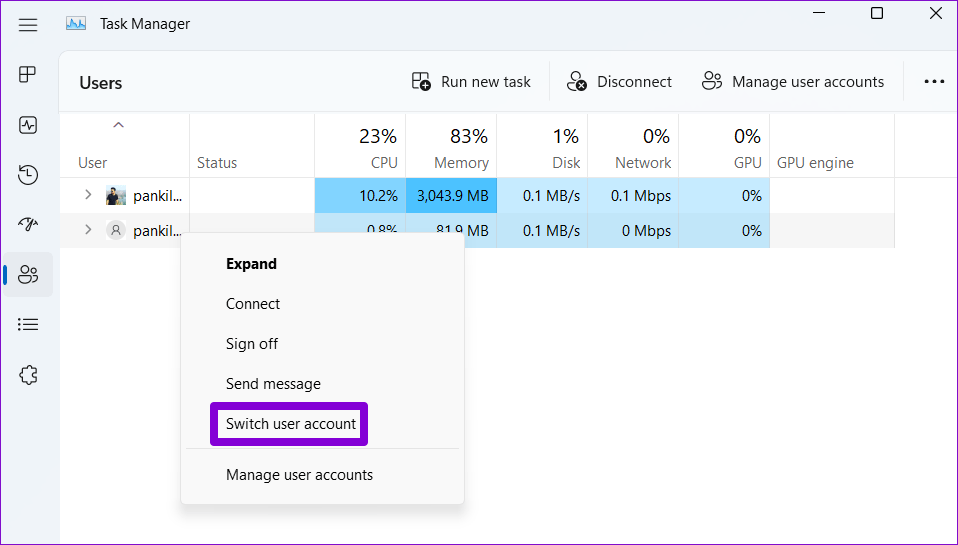The width and height of the screenshot is (958, 545).
Task: Select the Users page icon in sidebar
Action: pyautogui.click(x=28, y=274)
